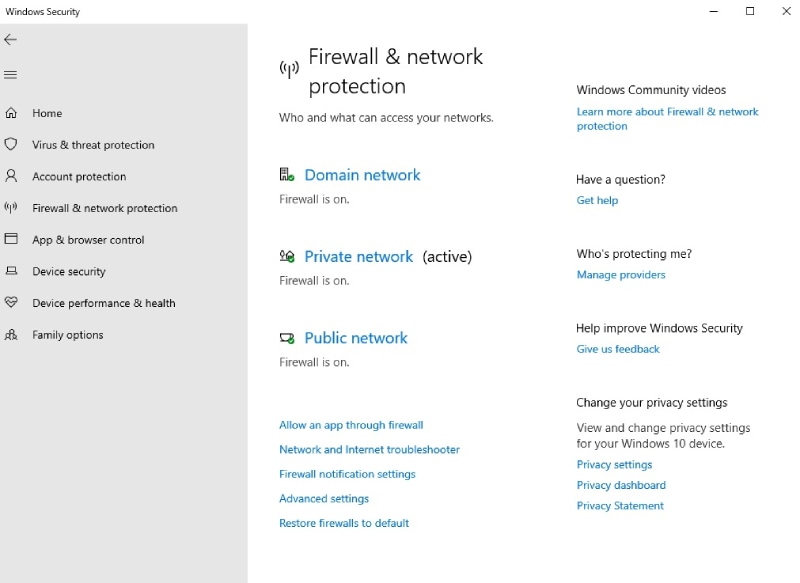Click Manage providers link
800x583 pixels.
point(620,275)
